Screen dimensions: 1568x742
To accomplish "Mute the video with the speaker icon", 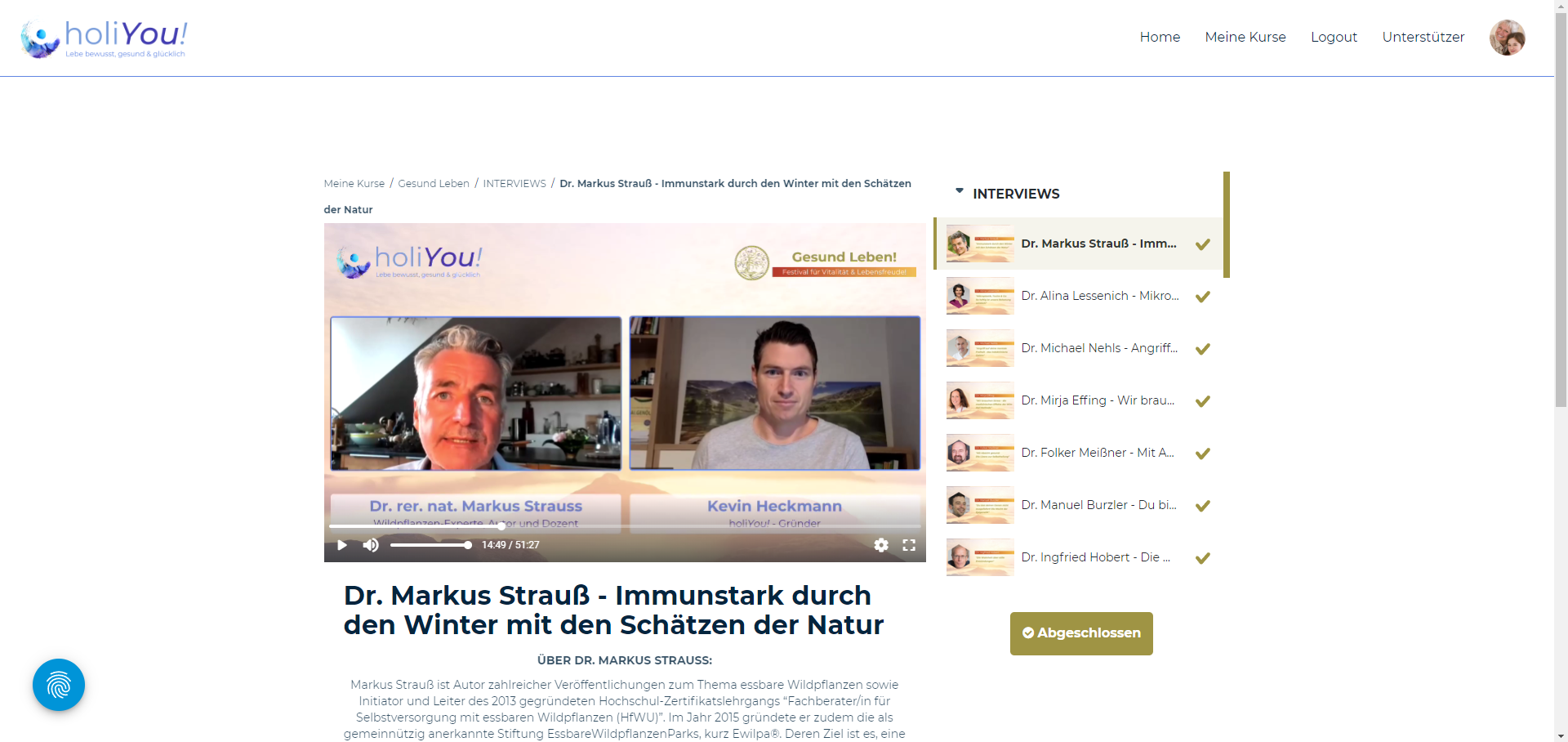I will coord(371,545).
